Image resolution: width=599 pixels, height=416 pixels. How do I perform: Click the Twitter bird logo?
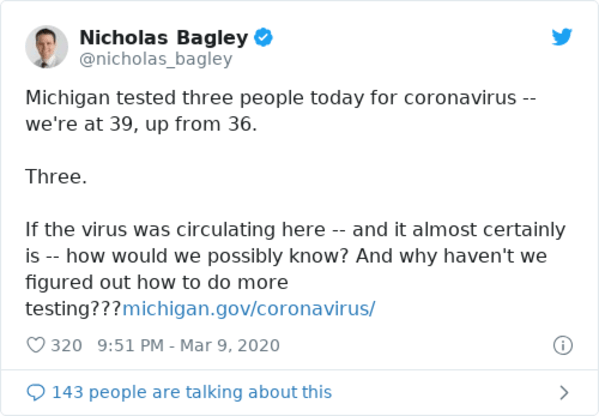[x=562, y=37]
